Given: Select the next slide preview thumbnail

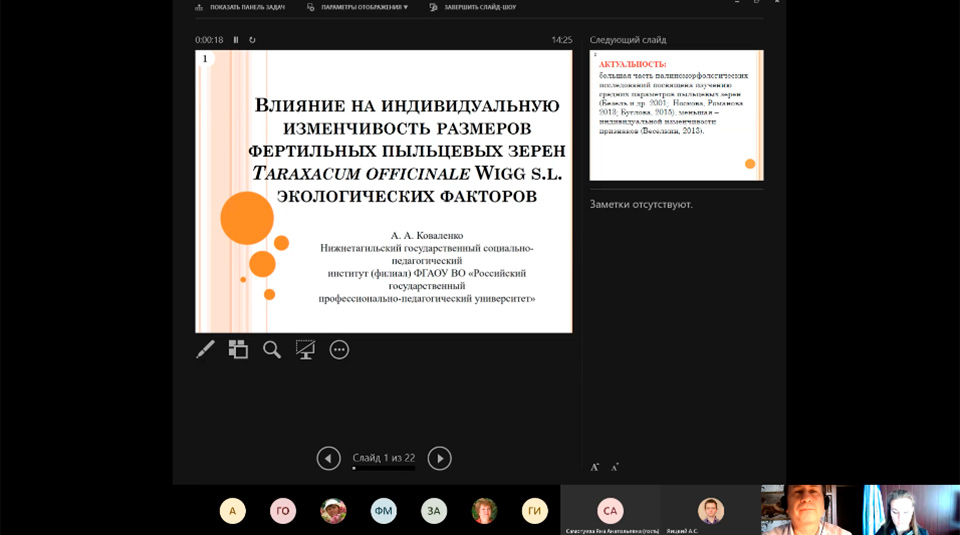Looking at the screenshot, I should 676,115.
